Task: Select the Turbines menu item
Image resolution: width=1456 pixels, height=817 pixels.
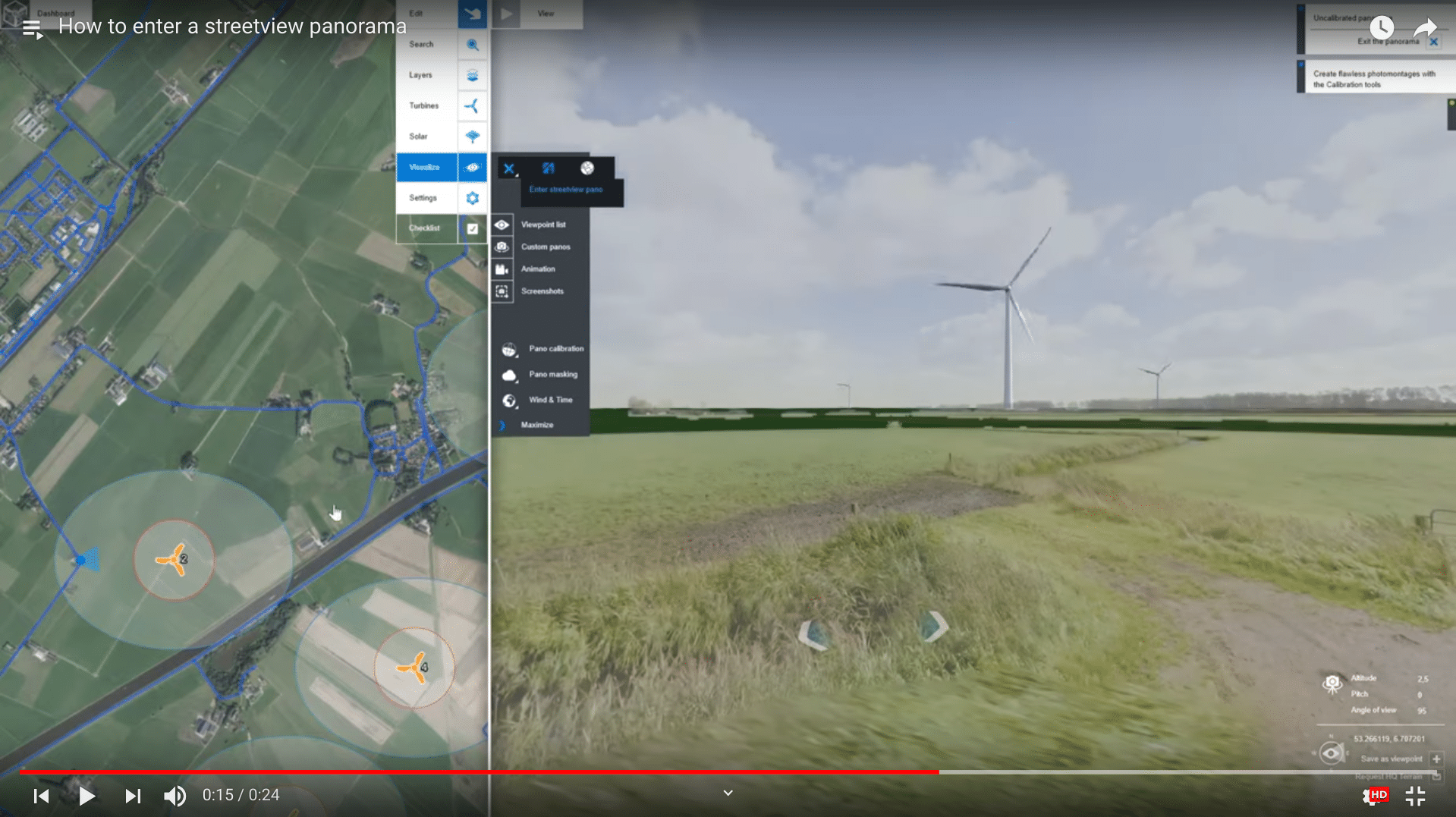Action: 423,105
